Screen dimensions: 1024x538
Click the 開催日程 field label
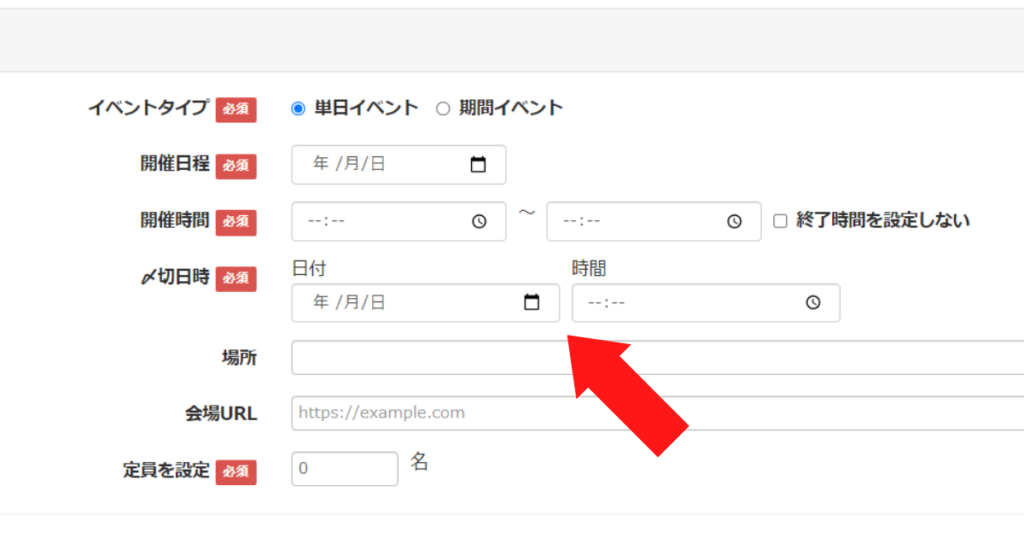point(174,164)
